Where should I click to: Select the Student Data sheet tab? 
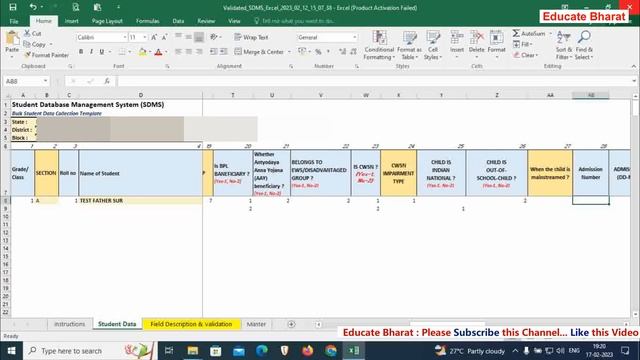point(117,324)
